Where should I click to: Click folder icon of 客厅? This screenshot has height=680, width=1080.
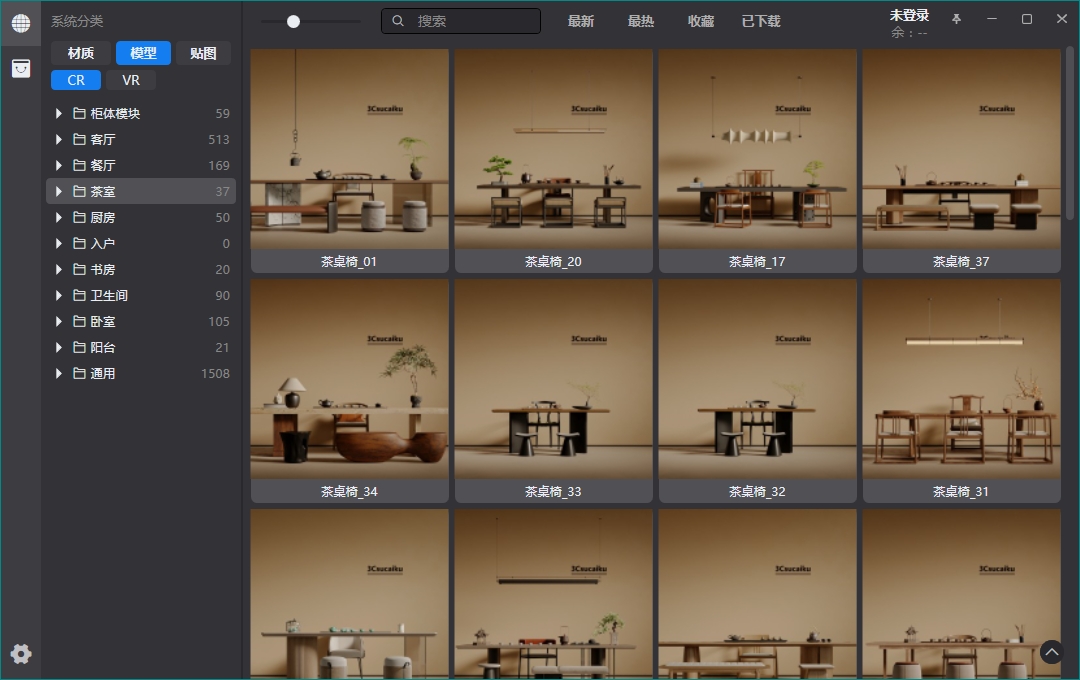pos(79,139)
